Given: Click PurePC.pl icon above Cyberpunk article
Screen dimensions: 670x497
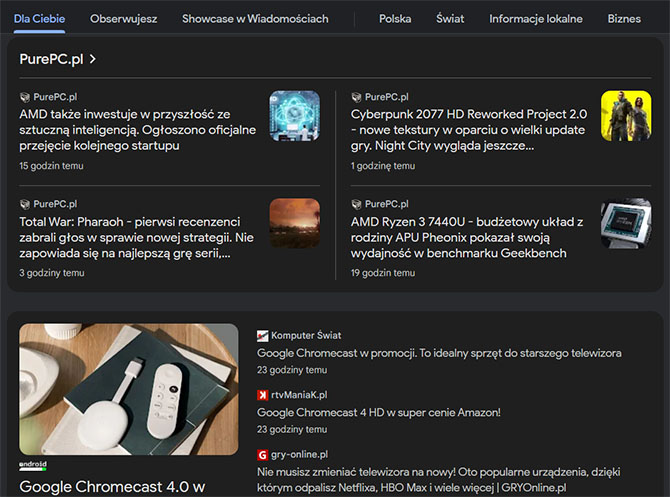Looking at the screenshot, I should click(x=356, y=97).
